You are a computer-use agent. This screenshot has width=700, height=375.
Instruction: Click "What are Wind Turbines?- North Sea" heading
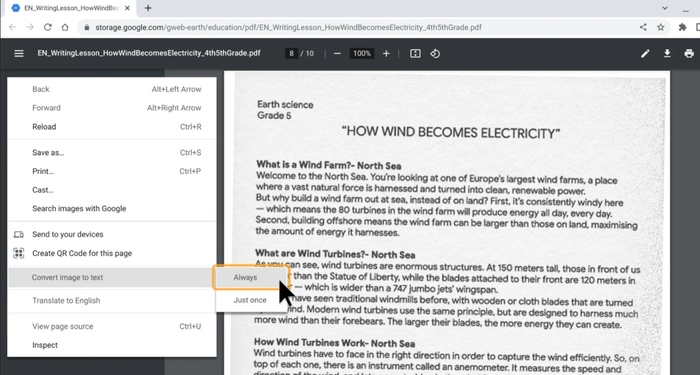pyautogui.click(x=335, y=254)
